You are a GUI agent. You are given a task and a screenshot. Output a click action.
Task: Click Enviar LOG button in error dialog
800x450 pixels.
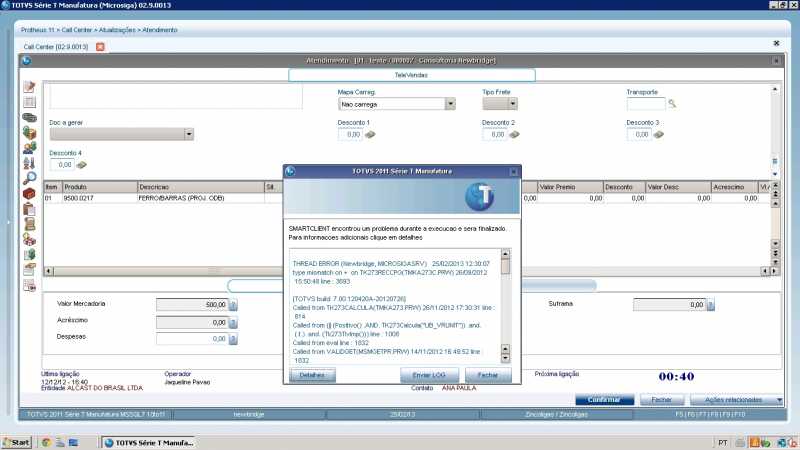(x=429, y=375)
